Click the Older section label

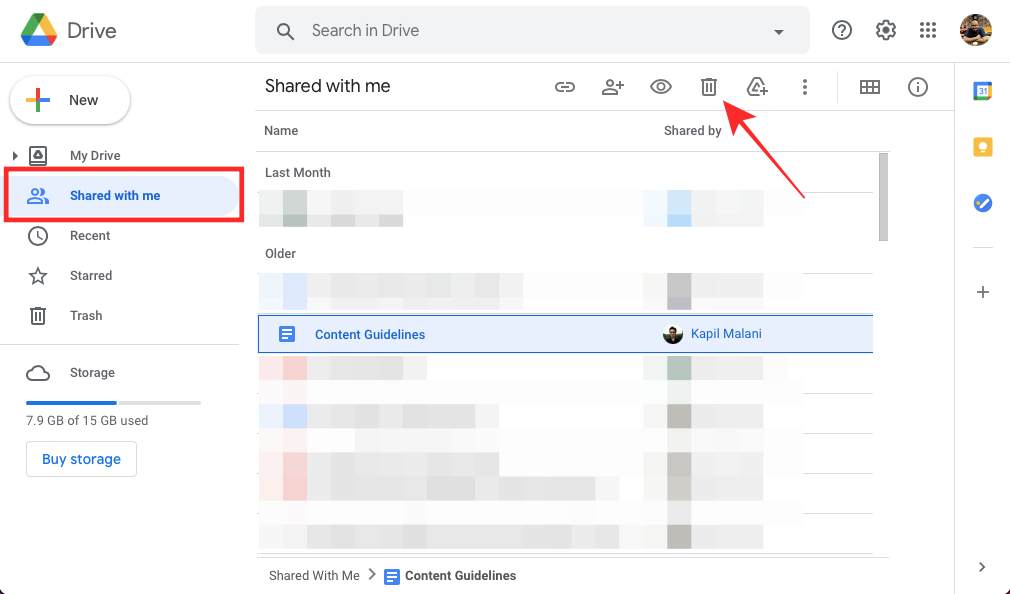pyautogui.click(x=280, y=254)
